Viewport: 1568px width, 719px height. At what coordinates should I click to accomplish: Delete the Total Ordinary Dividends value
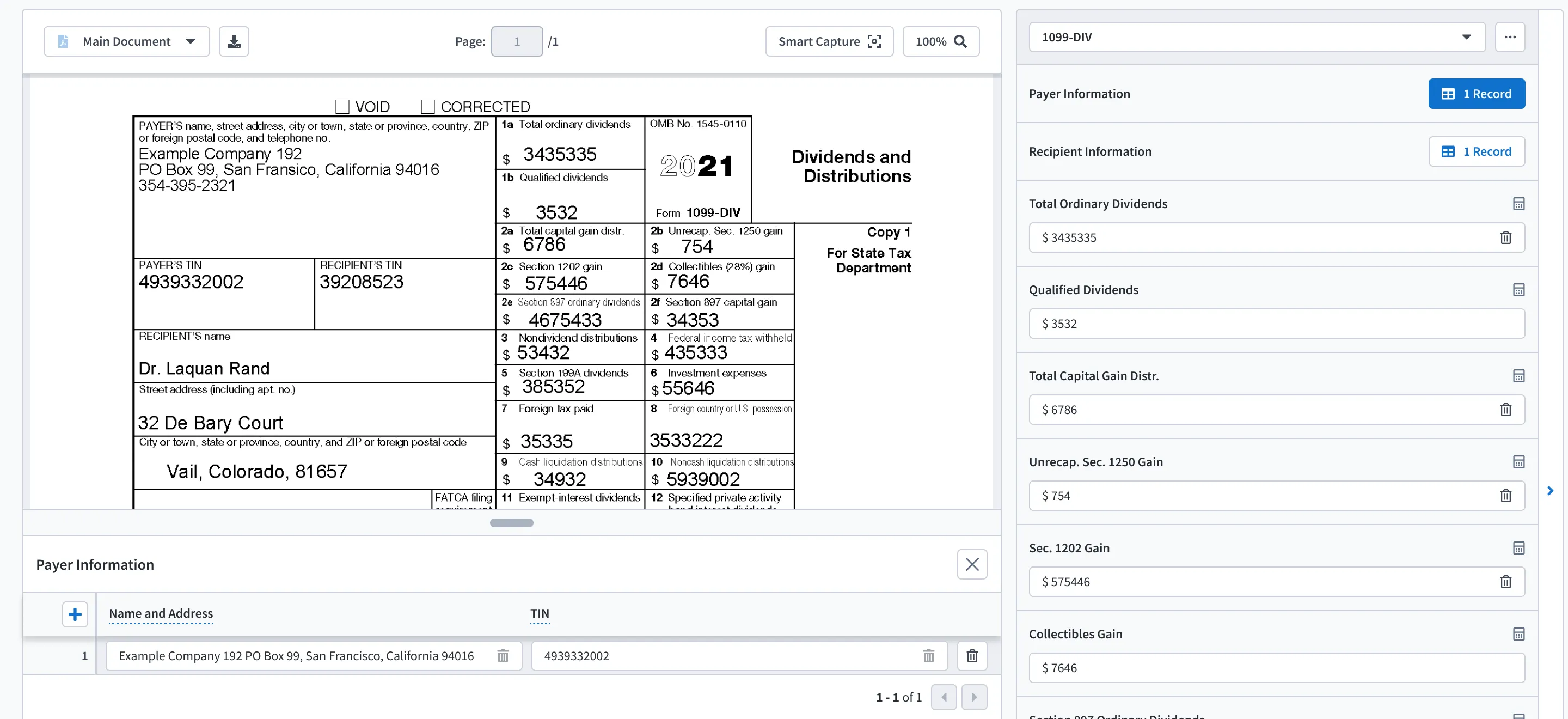coord(1505,237)
